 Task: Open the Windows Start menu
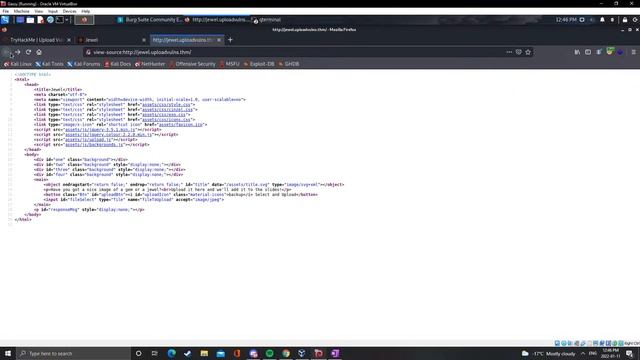pyautogui.click(x=8, y=353)
